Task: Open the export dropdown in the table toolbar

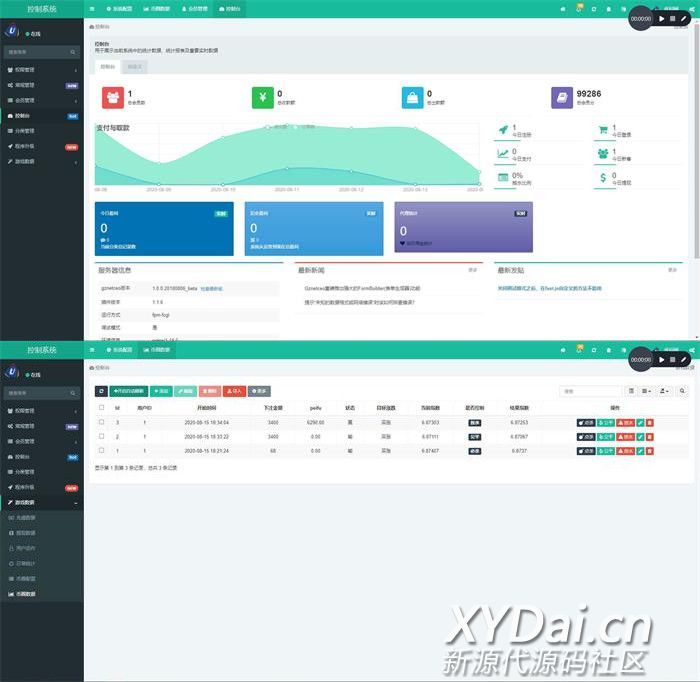Action: pyautogui.click(x=664, y=391)
